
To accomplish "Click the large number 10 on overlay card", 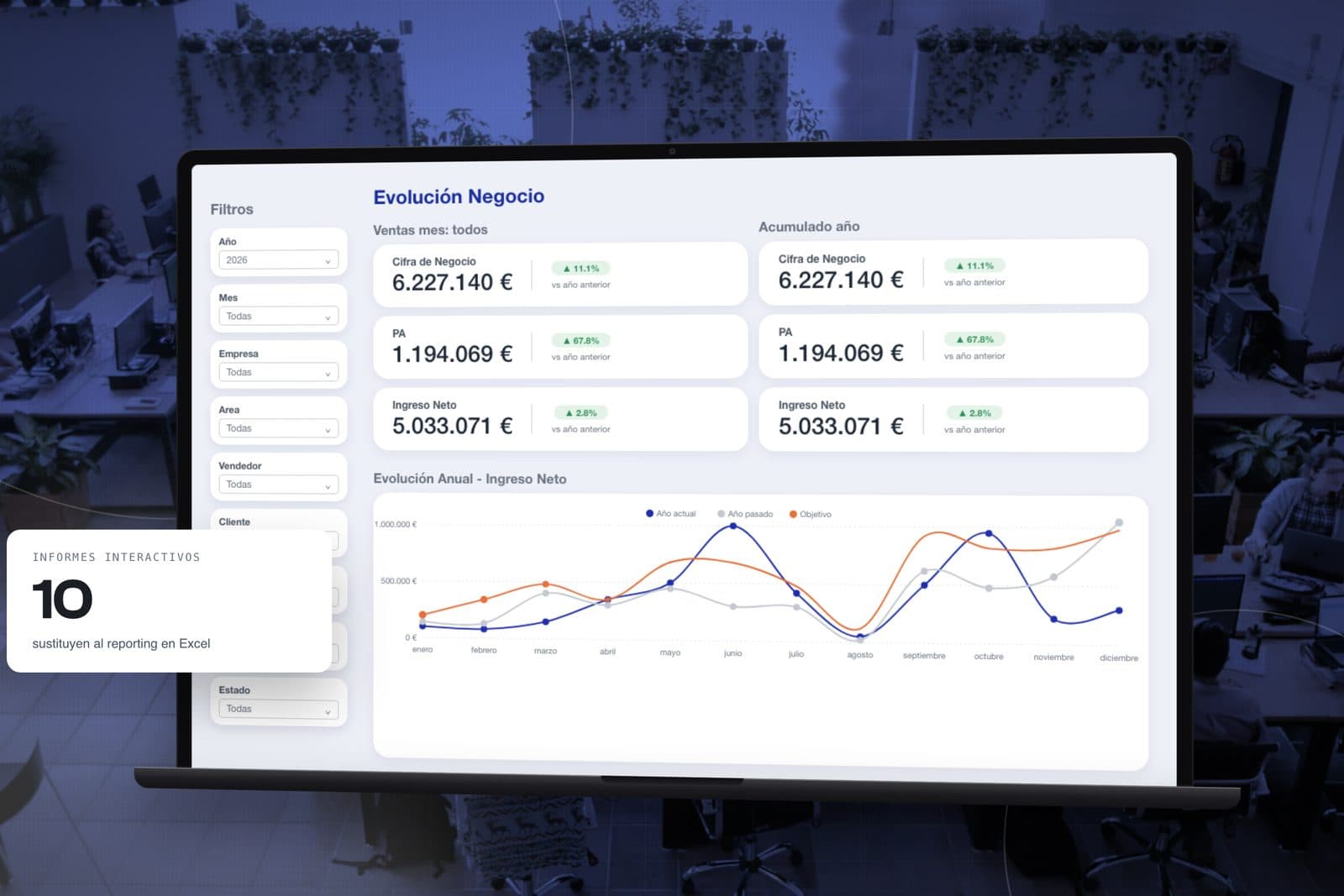I will coord(62,599).
